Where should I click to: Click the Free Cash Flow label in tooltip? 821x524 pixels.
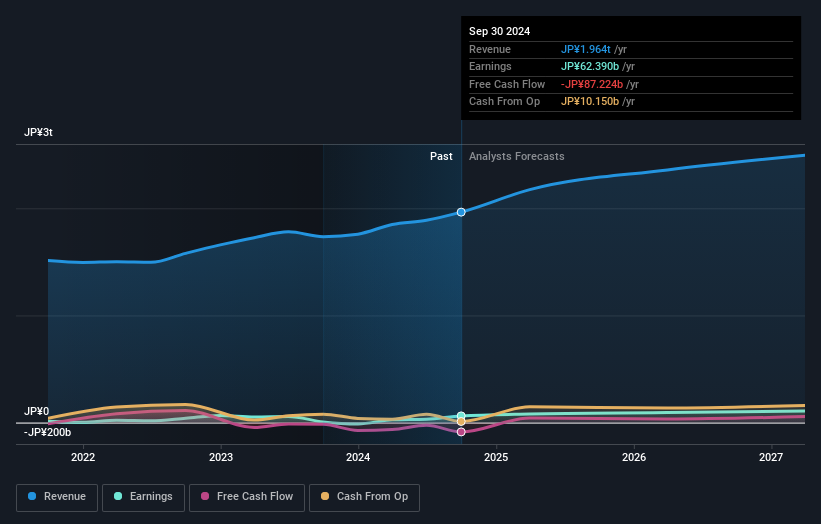[507, 84]
